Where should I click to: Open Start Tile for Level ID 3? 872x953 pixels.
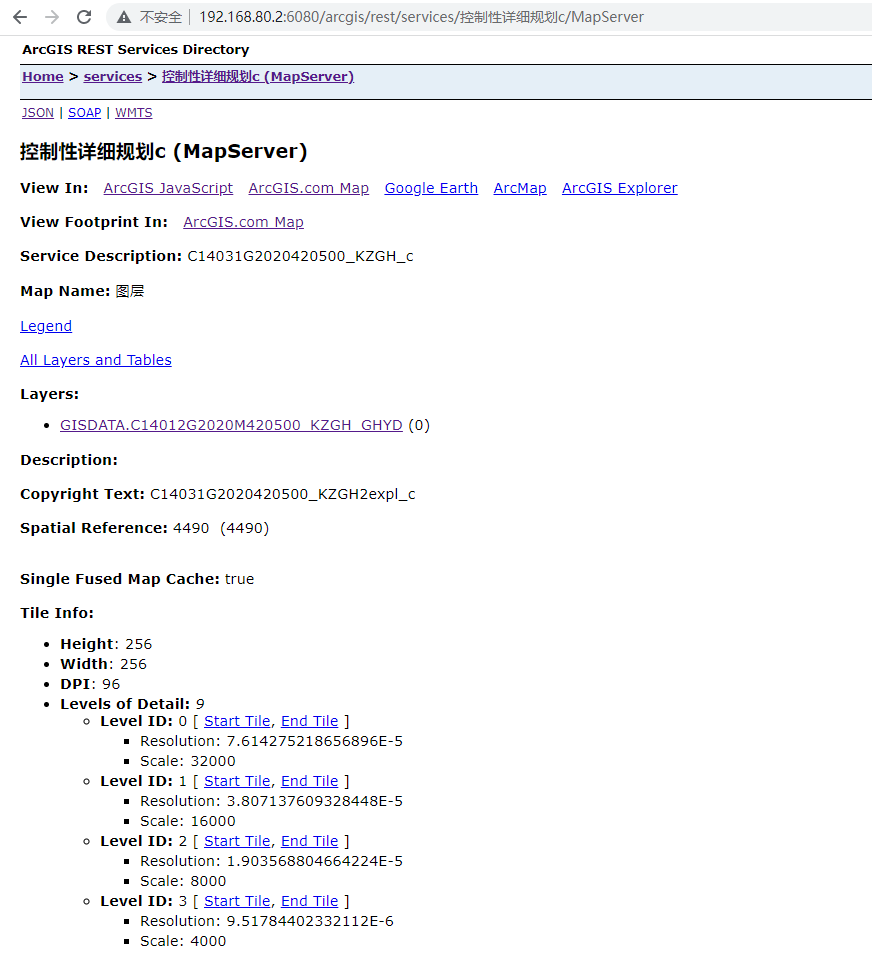(x=237, y=901)
